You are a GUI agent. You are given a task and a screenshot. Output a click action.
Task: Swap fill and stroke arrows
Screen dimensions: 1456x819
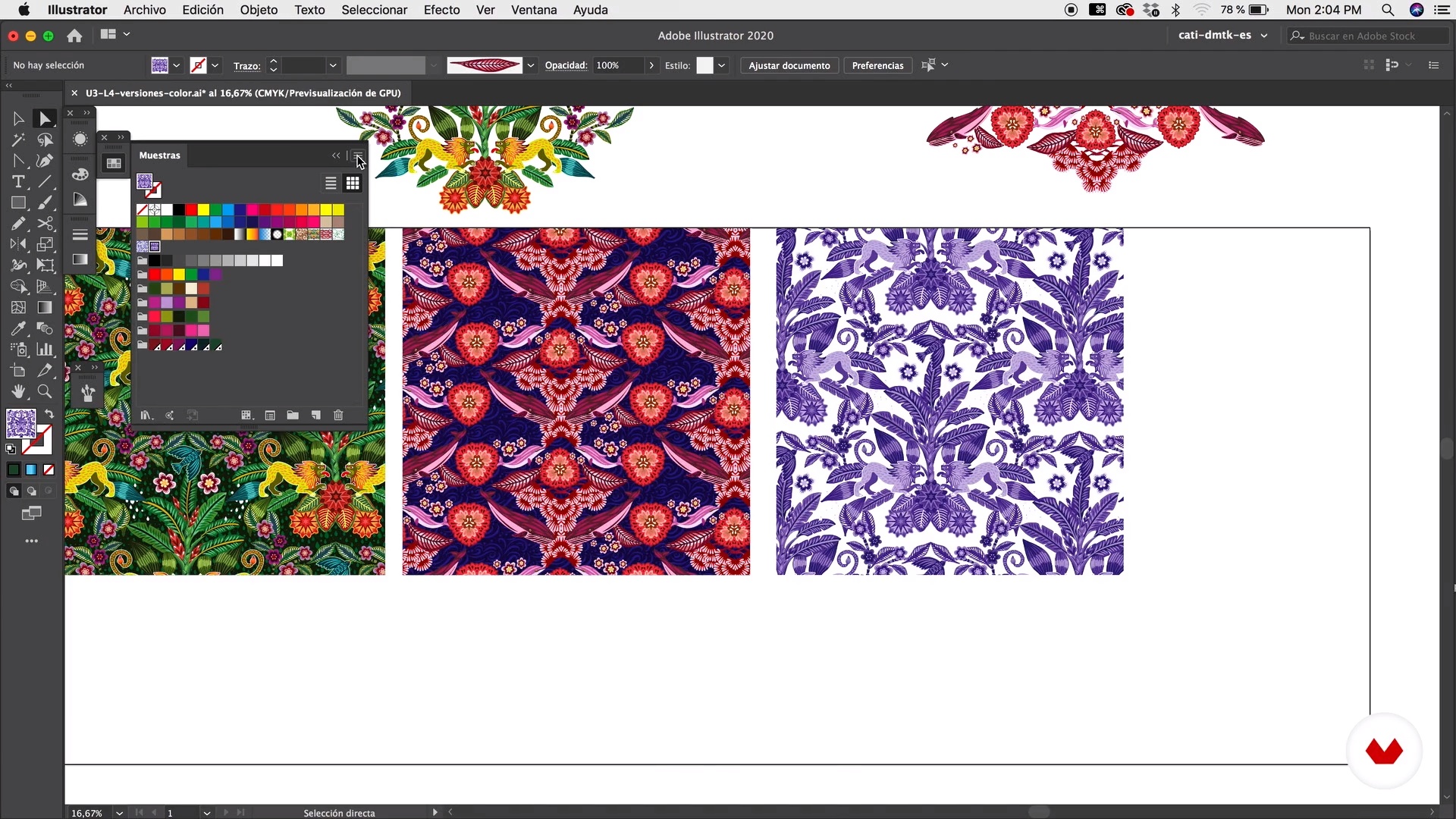click(x=49, y=414)
